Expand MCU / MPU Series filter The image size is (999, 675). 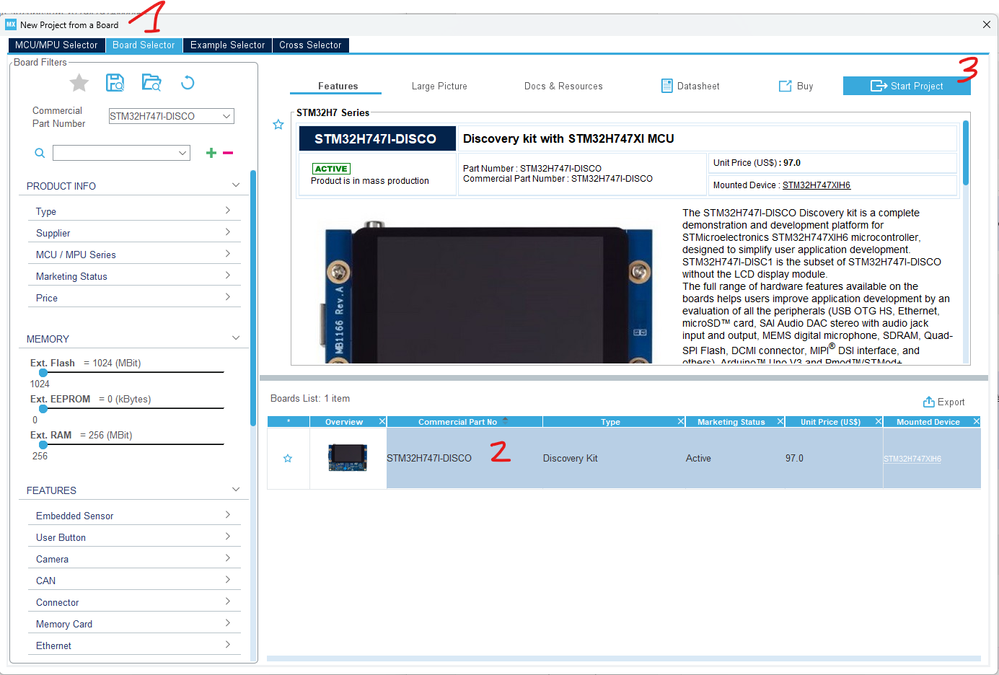[134, 254]
